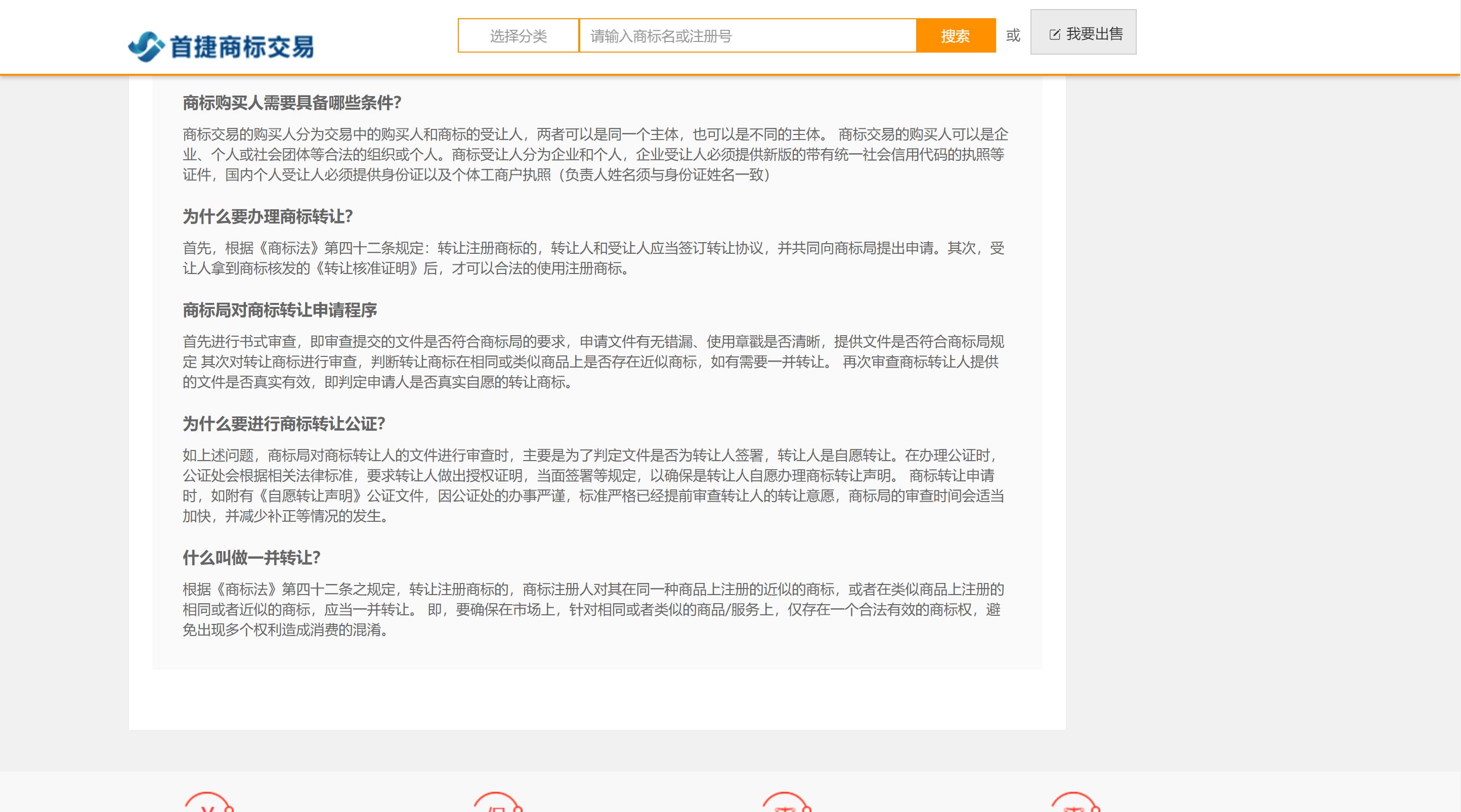The width and height of the screenshot is (1461, 812).
Task: Click heading 为什么要办理商标转让?
Action: (268, 216)
